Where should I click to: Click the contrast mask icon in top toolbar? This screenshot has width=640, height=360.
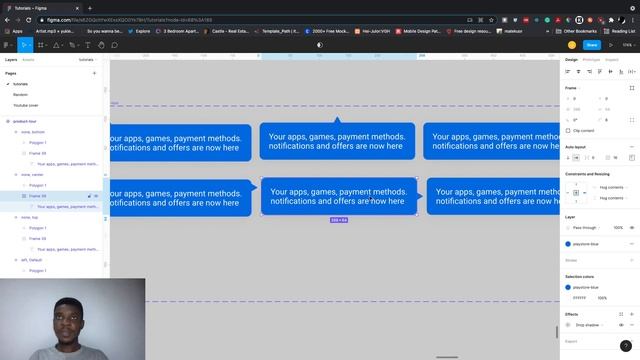point(320,45)
